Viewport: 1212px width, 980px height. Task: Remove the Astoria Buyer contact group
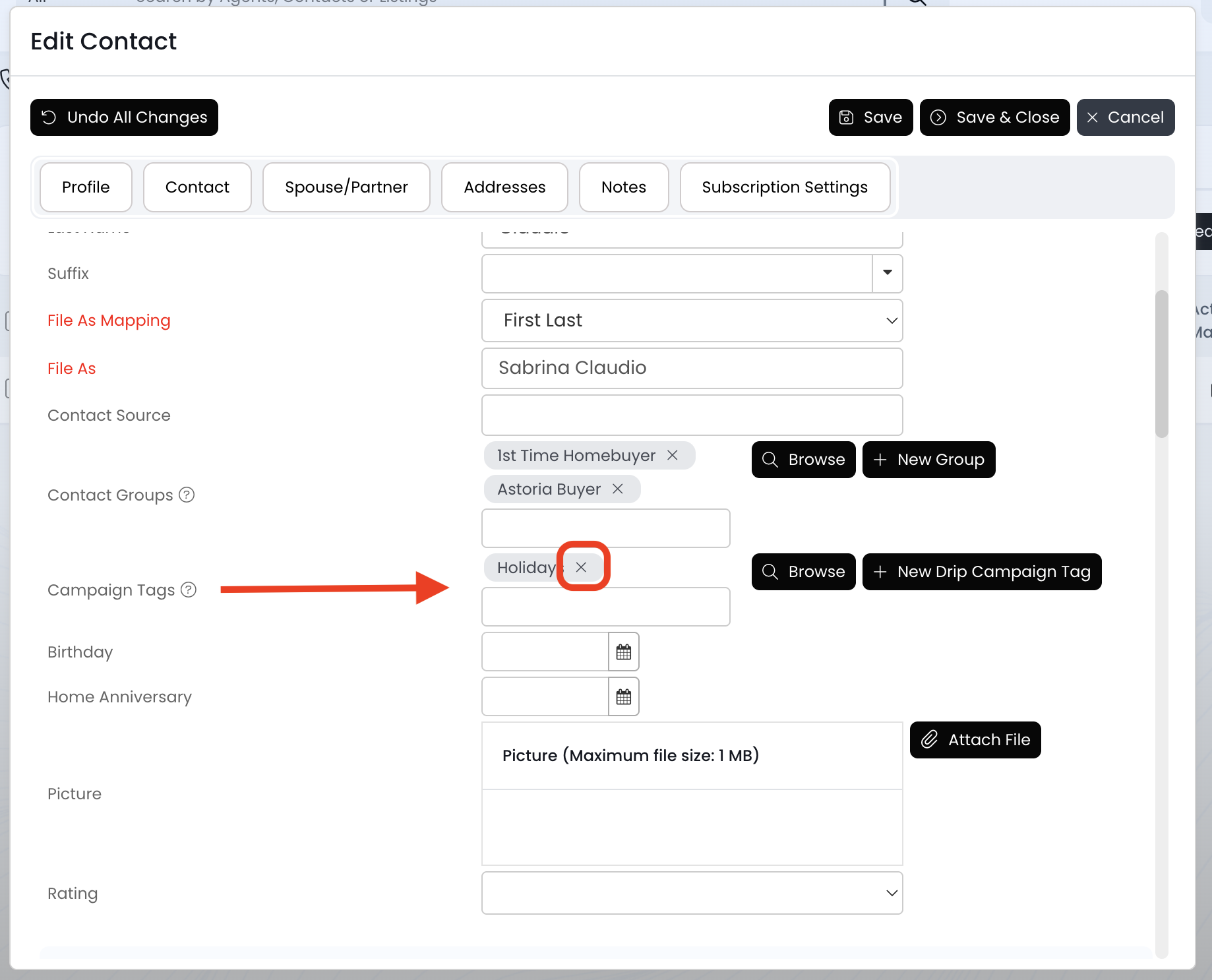617,489
